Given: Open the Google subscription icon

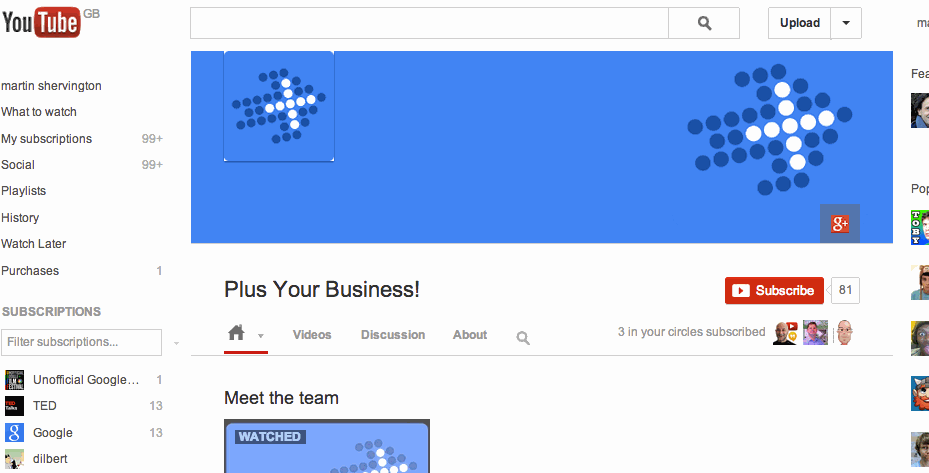Looking at the screenshot, I should point(14,433).
